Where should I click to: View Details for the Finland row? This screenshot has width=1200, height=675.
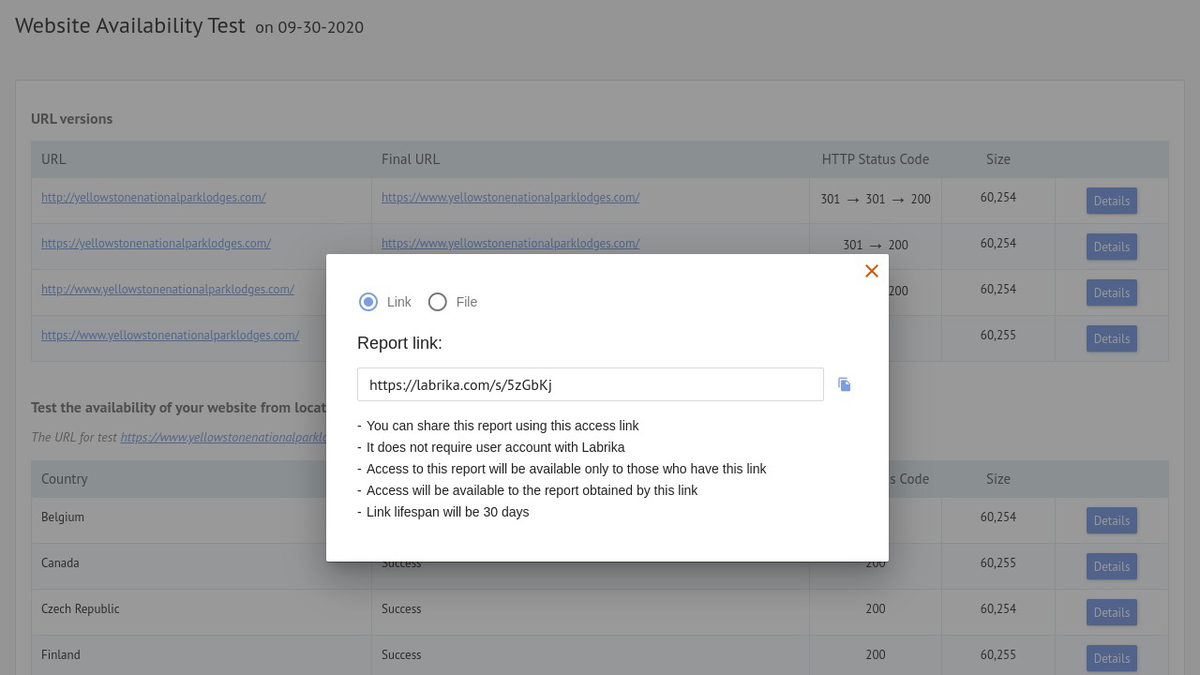click(x=1111, y=658)
